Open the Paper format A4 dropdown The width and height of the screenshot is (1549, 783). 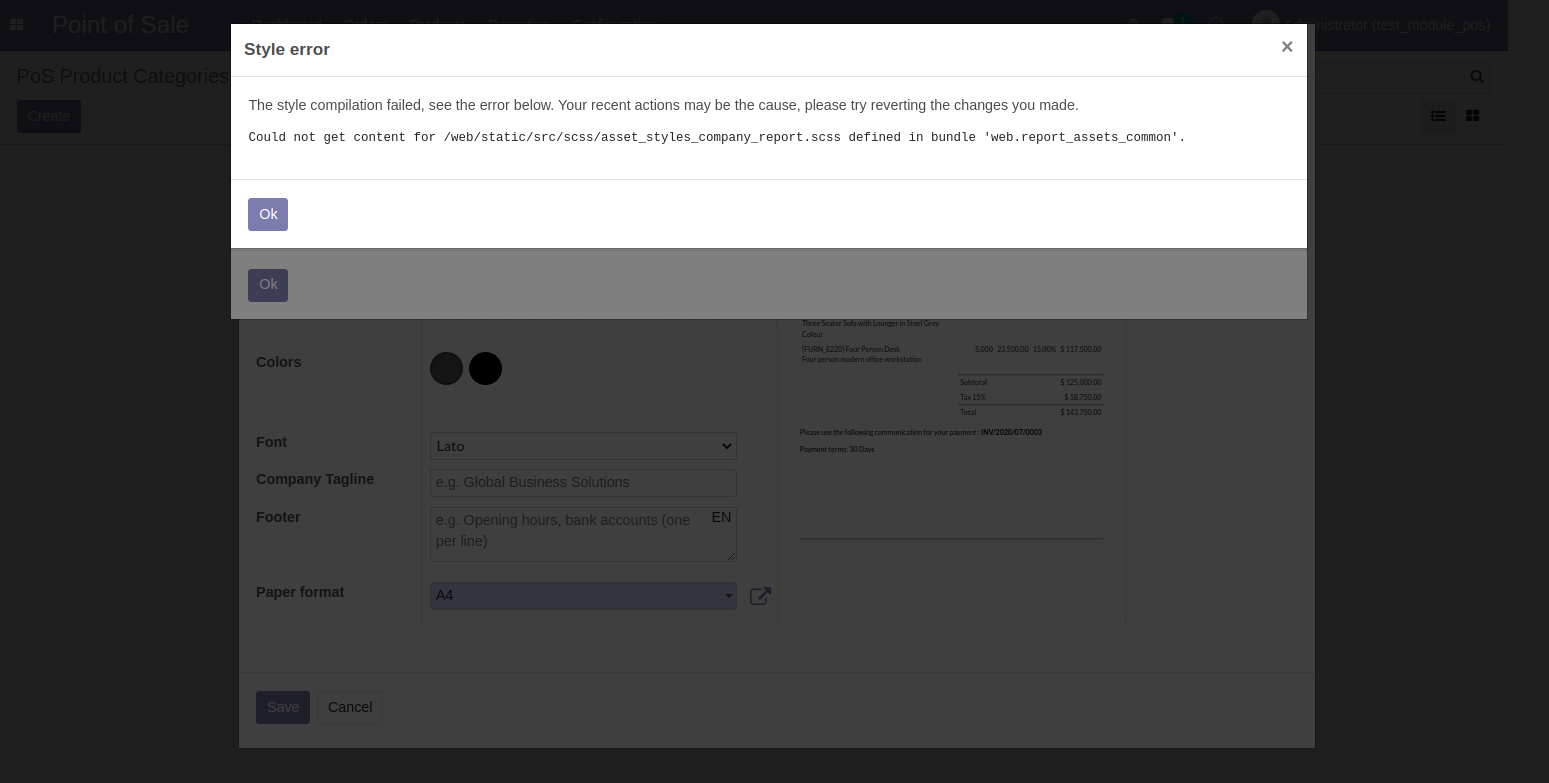point(583,596)
